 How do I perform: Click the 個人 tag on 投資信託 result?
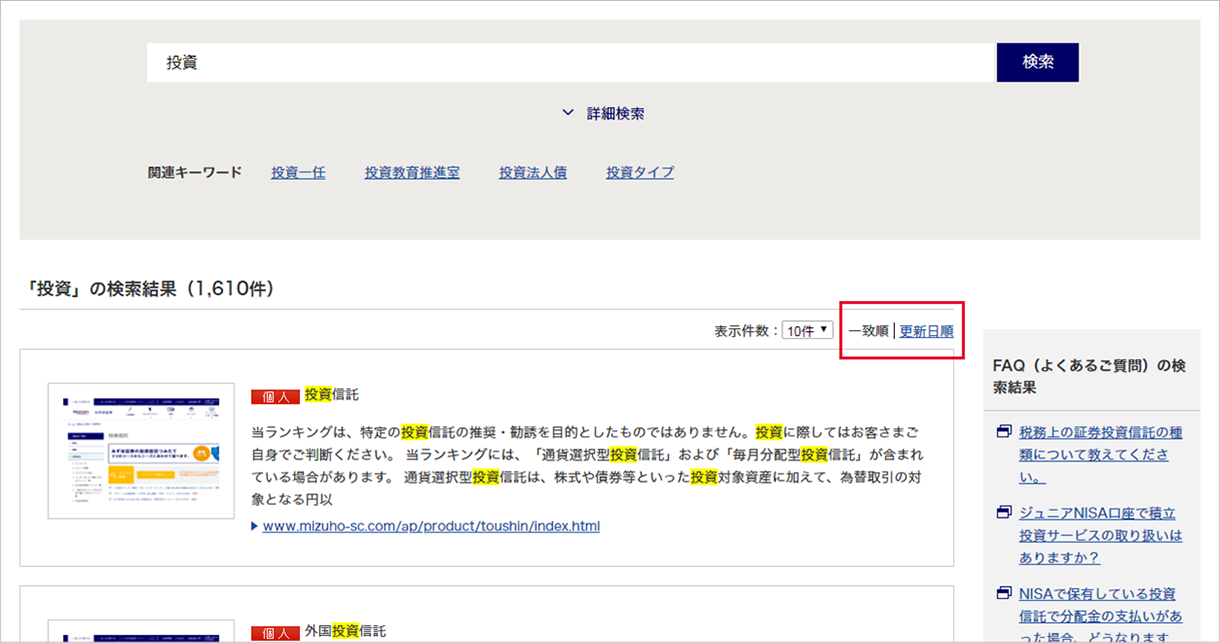pos(275,396)
